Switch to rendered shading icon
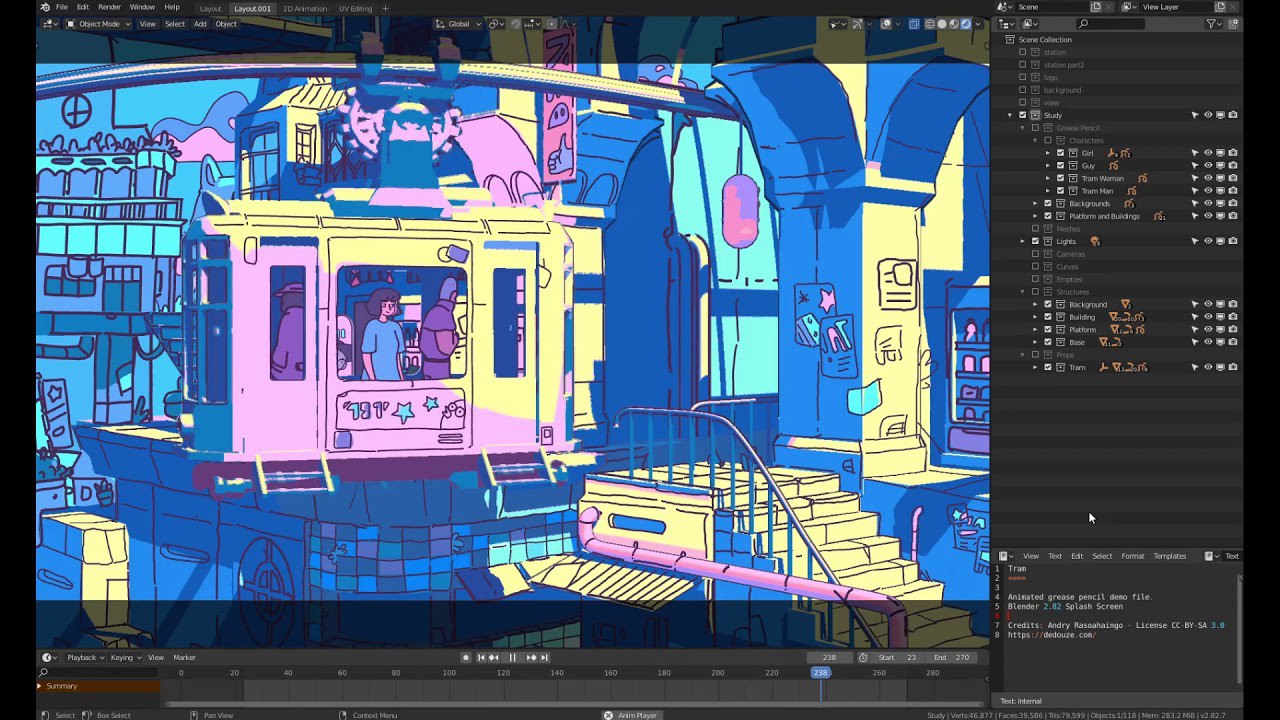The width and height of the screenshot is (1280, 720). pyautogui.click(x=966, y=24)
